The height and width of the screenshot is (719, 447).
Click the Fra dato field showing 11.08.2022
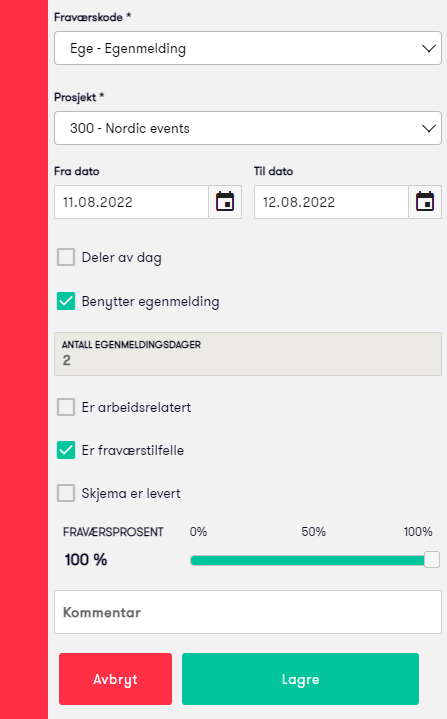pyautogui.click(x=132, y=202)
